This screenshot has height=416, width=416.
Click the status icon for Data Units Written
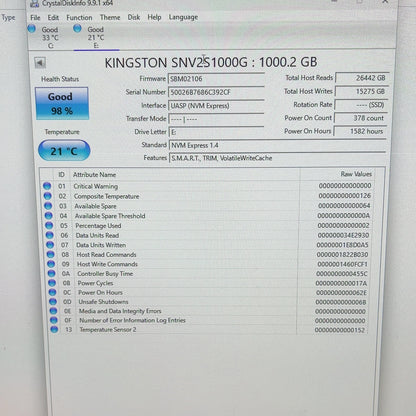point(50,245)
